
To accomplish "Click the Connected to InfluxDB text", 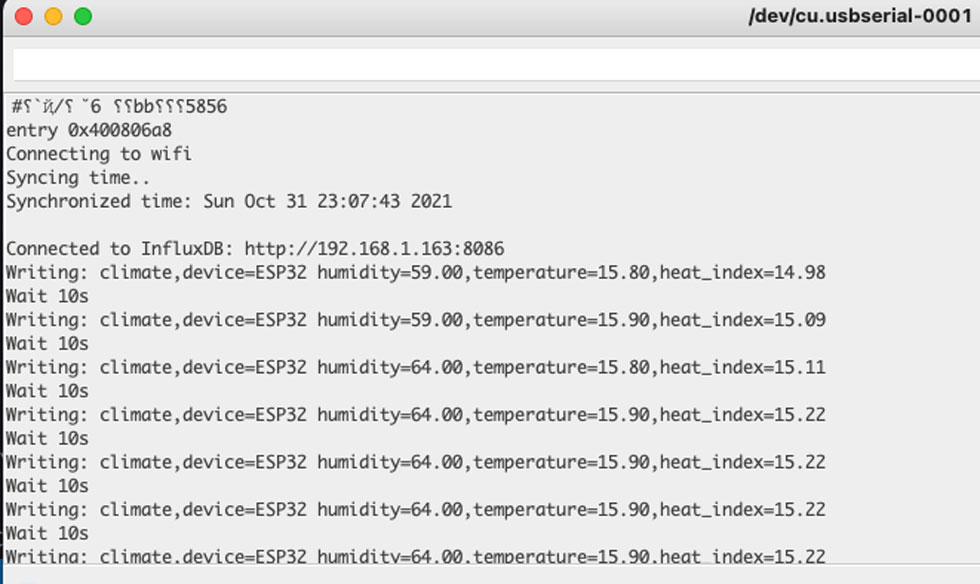I will [119, 249].
